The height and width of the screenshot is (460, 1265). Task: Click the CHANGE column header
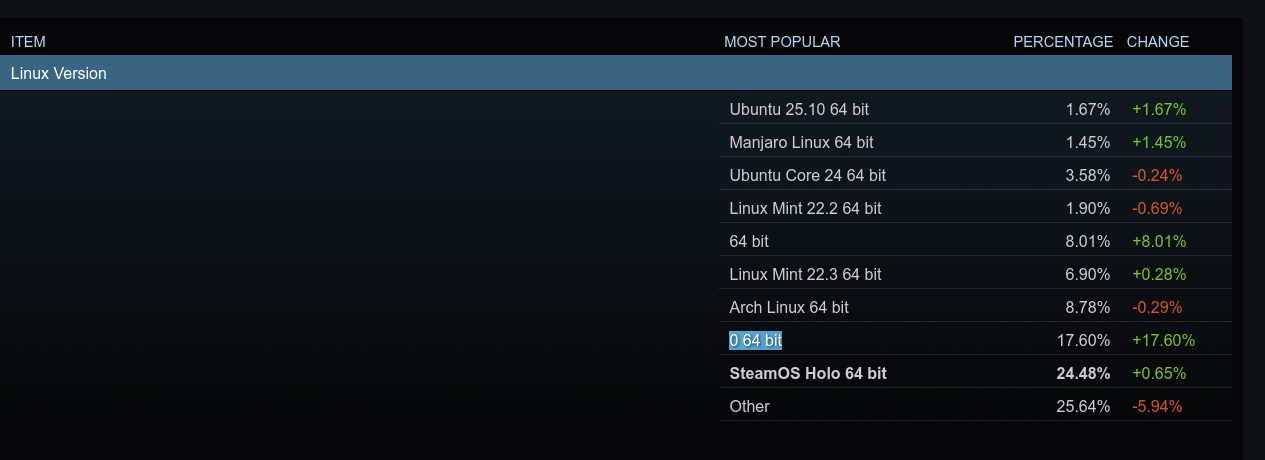(x=1158, y=42)
